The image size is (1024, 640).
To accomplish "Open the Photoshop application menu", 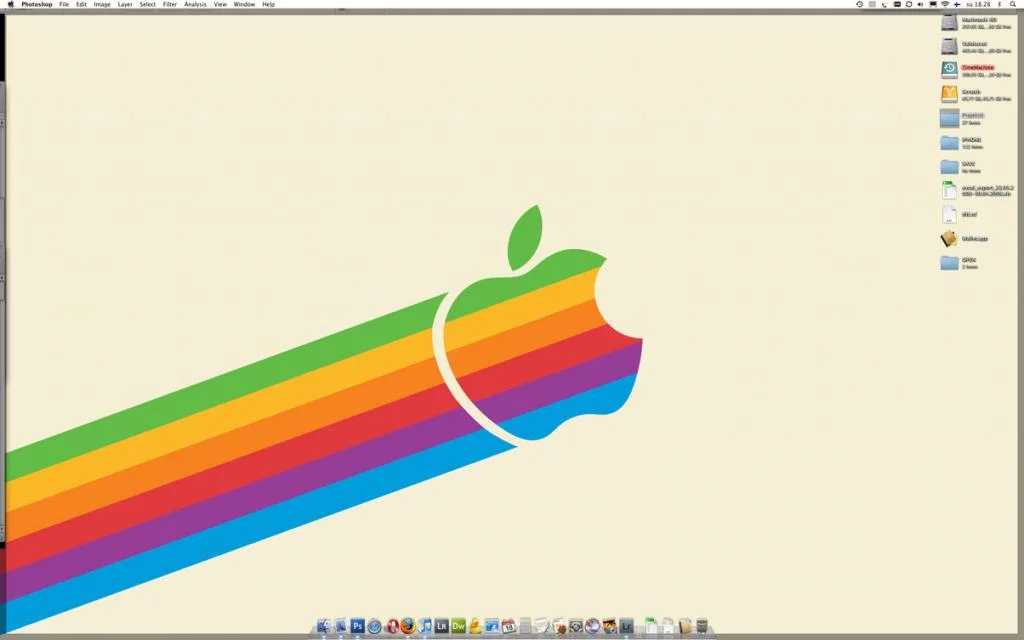I will pos(37,5).
